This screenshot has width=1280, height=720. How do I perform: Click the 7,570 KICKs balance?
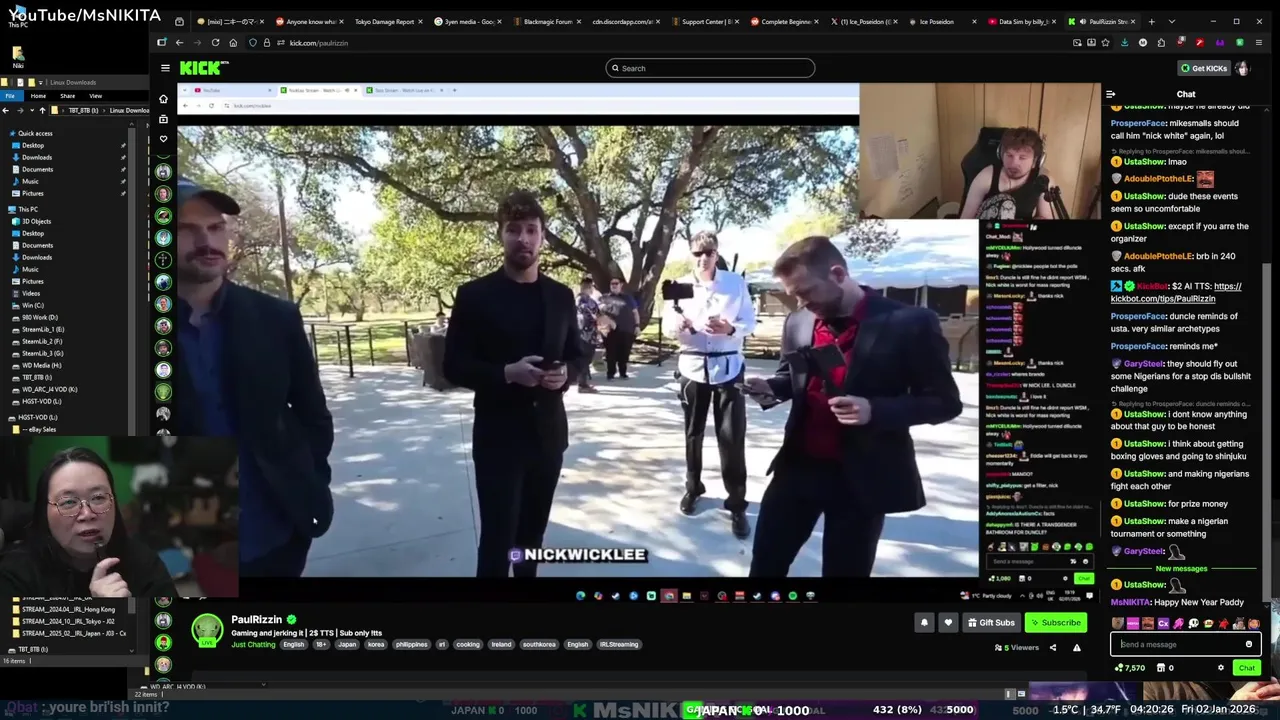(x=1131, y=668)
